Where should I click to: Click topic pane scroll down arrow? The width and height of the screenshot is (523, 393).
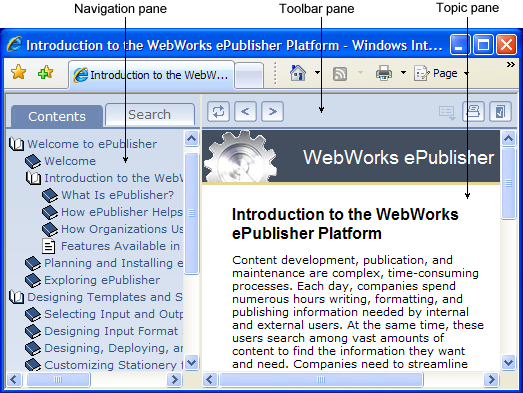[509, 362]
